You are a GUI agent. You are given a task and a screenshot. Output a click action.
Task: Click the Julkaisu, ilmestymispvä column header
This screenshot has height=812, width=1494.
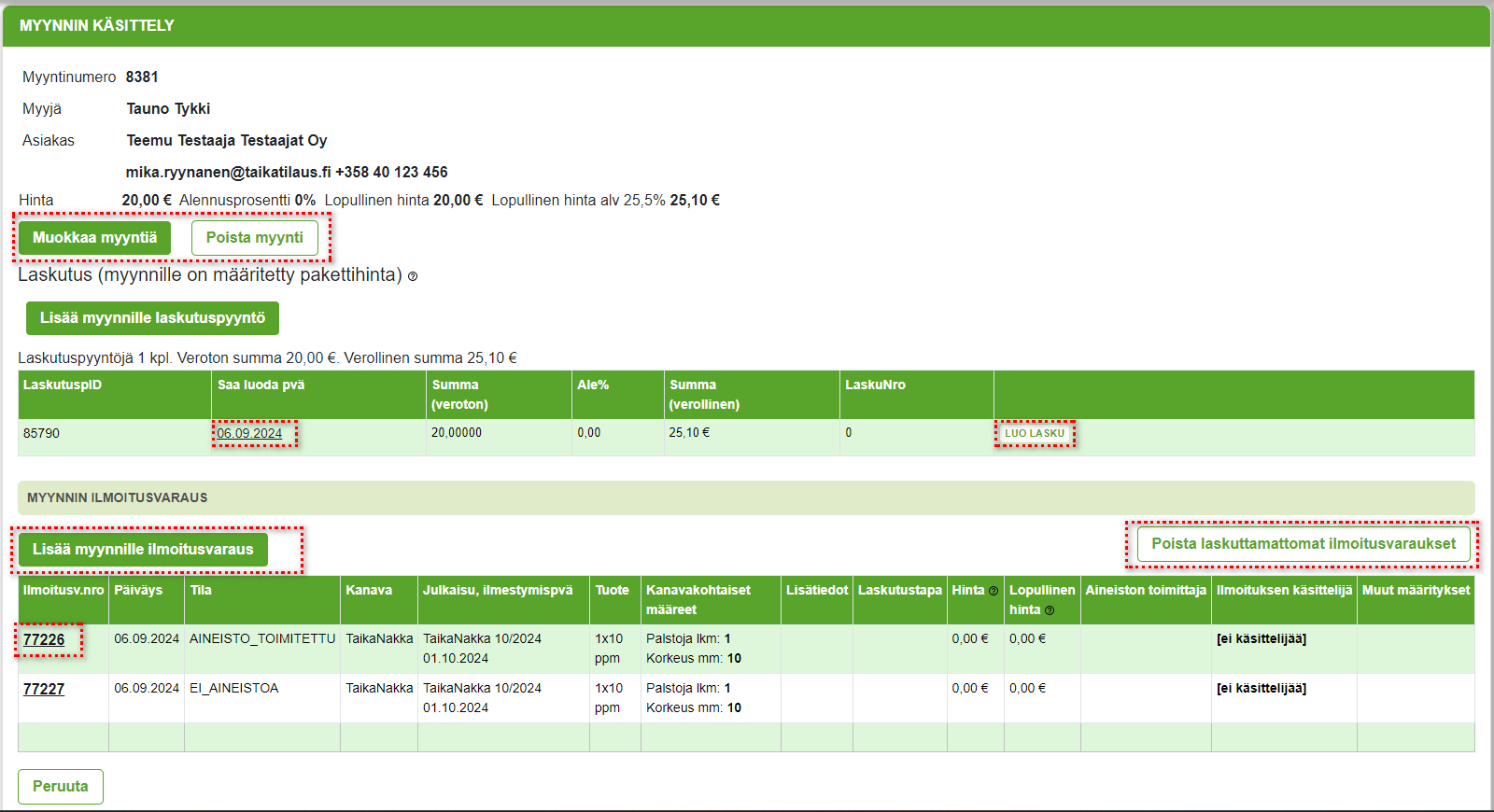503,599
